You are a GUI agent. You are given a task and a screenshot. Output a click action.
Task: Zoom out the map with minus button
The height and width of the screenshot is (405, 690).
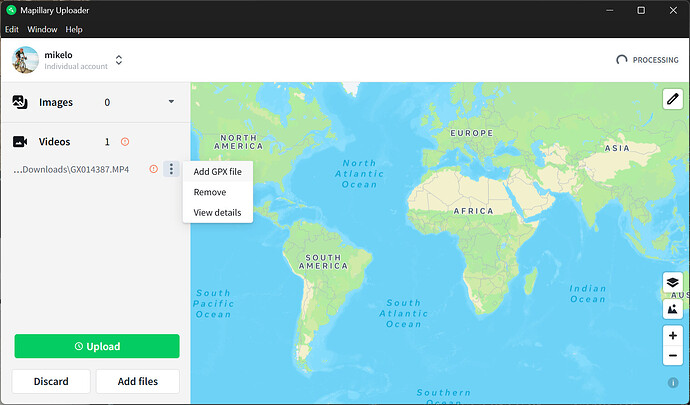click(672, 356)
